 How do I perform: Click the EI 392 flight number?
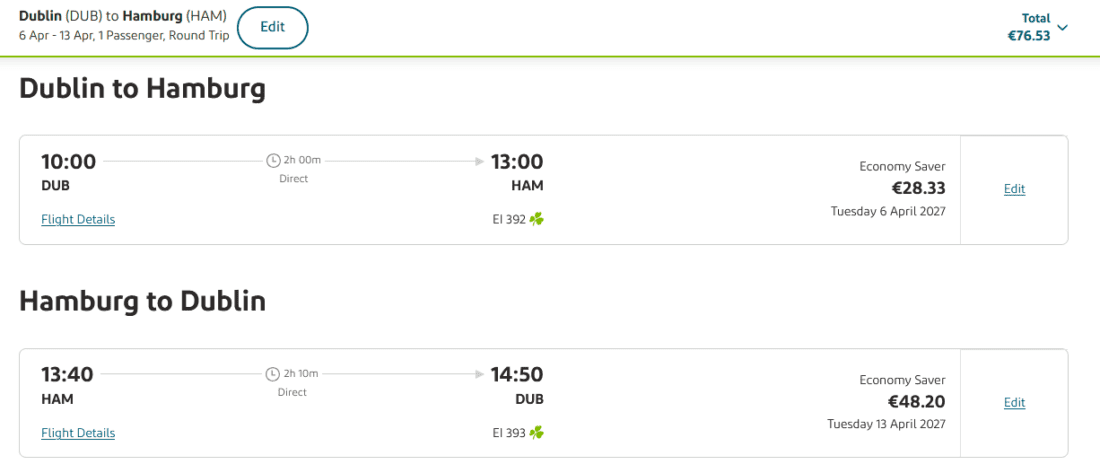click(x=509, y=219)
